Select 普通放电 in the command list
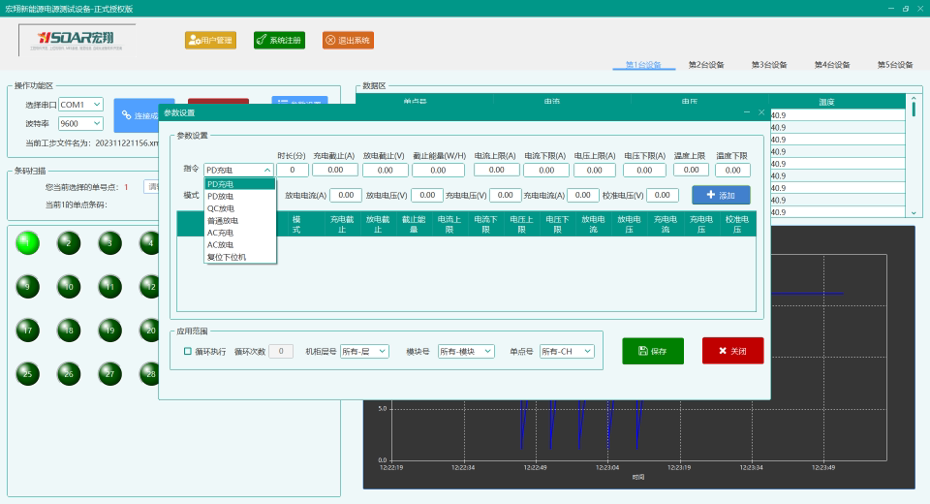This screenshot has width=930, height=504. pos(240,221)
